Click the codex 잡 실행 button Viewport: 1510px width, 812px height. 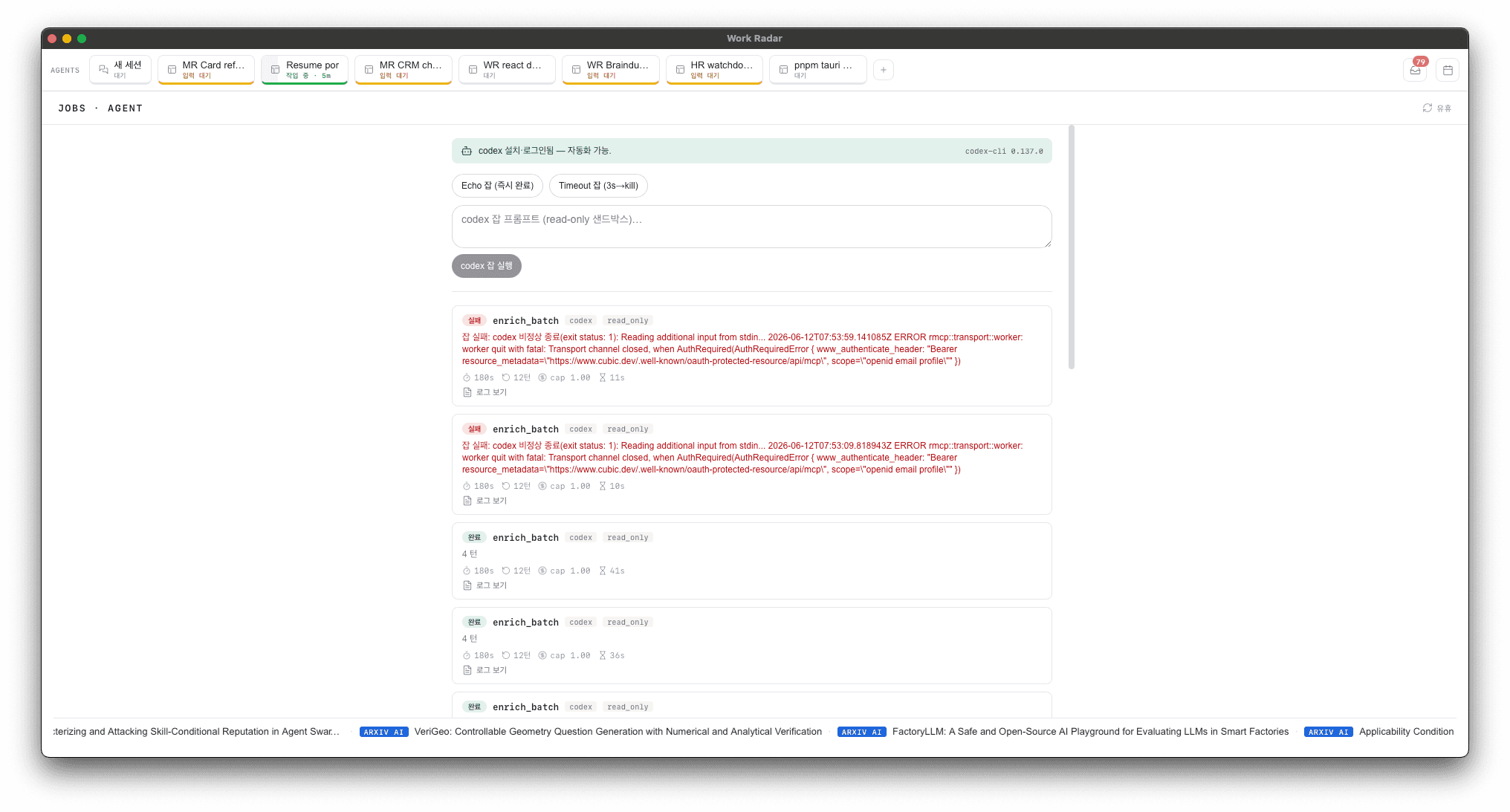point(487,266)
